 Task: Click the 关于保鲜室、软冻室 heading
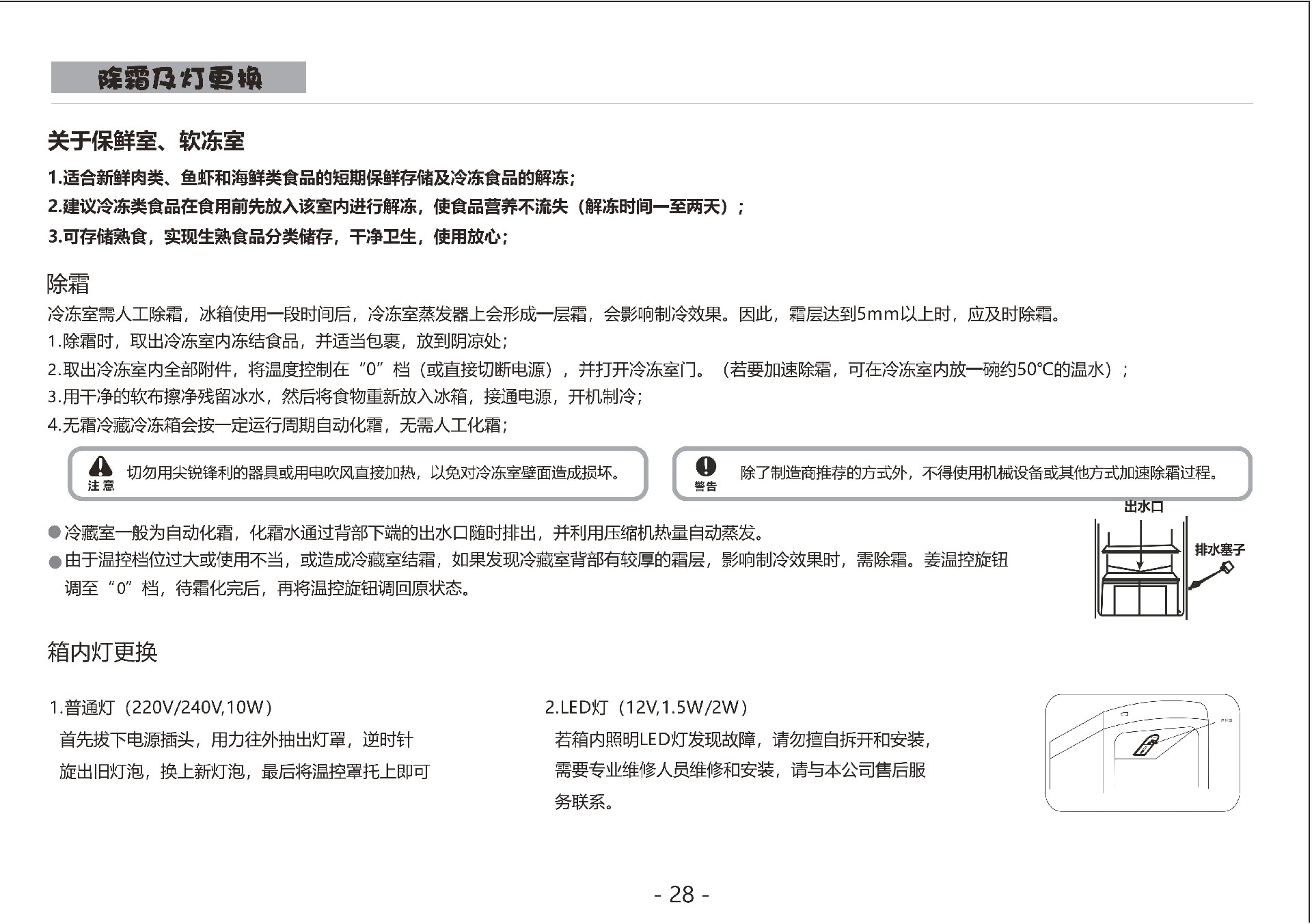tap(146, 141)
